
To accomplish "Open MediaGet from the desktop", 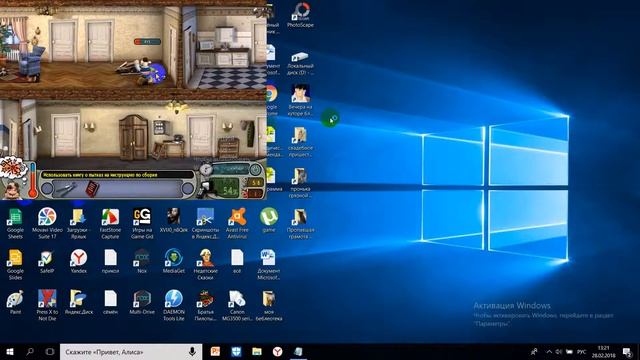I will 173,261.
